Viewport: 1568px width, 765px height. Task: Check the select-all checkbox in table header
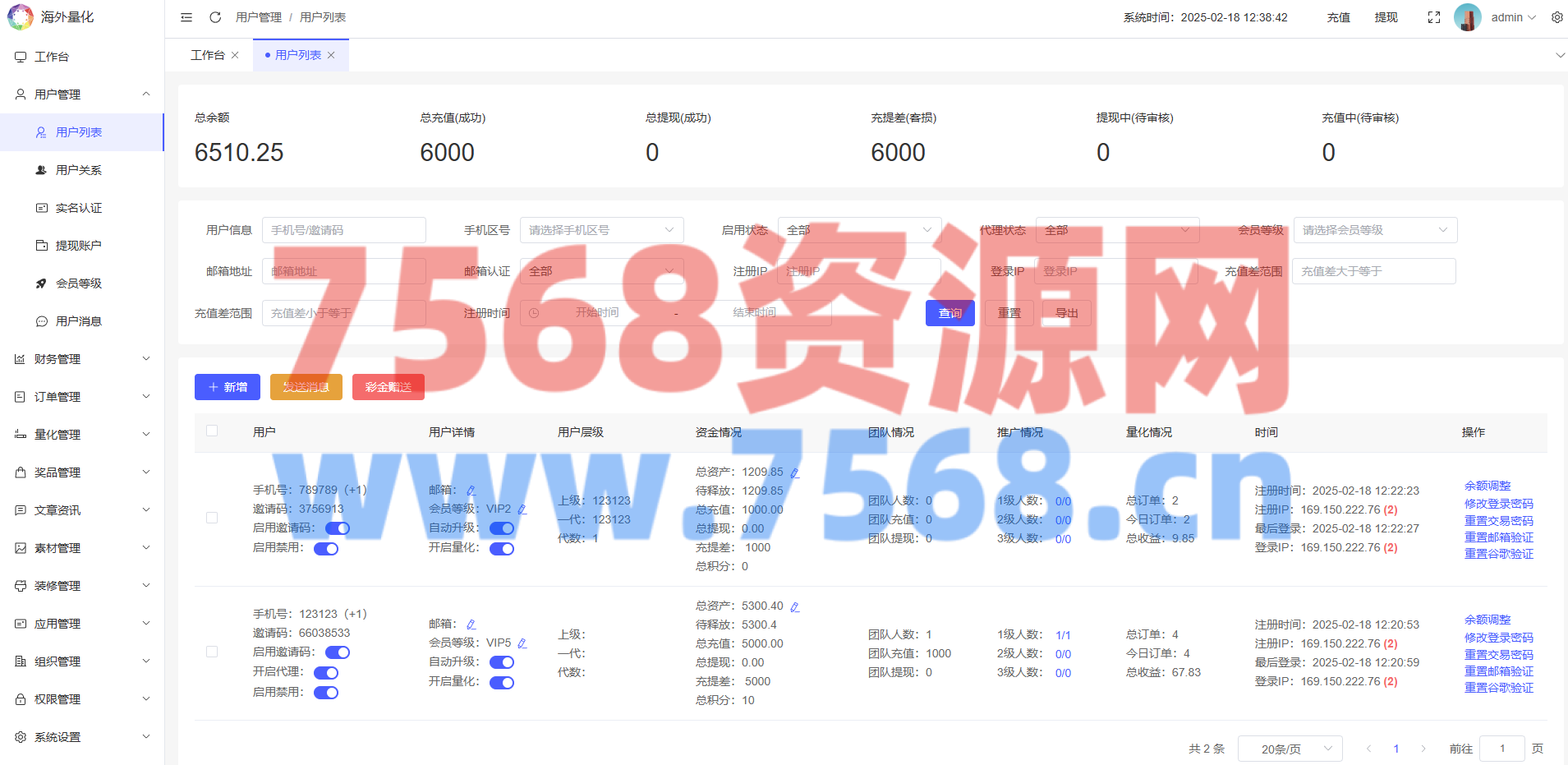(x=212, y=431)
